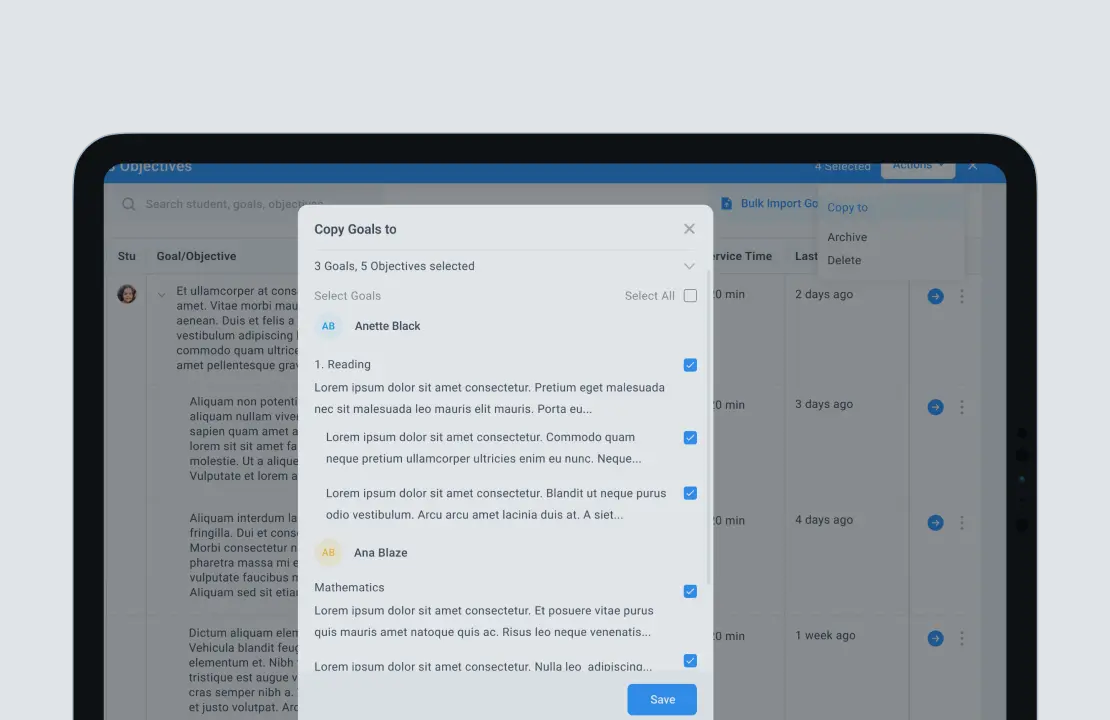
Task: Tick the Select All checkbox
Action: click(690, 296)
